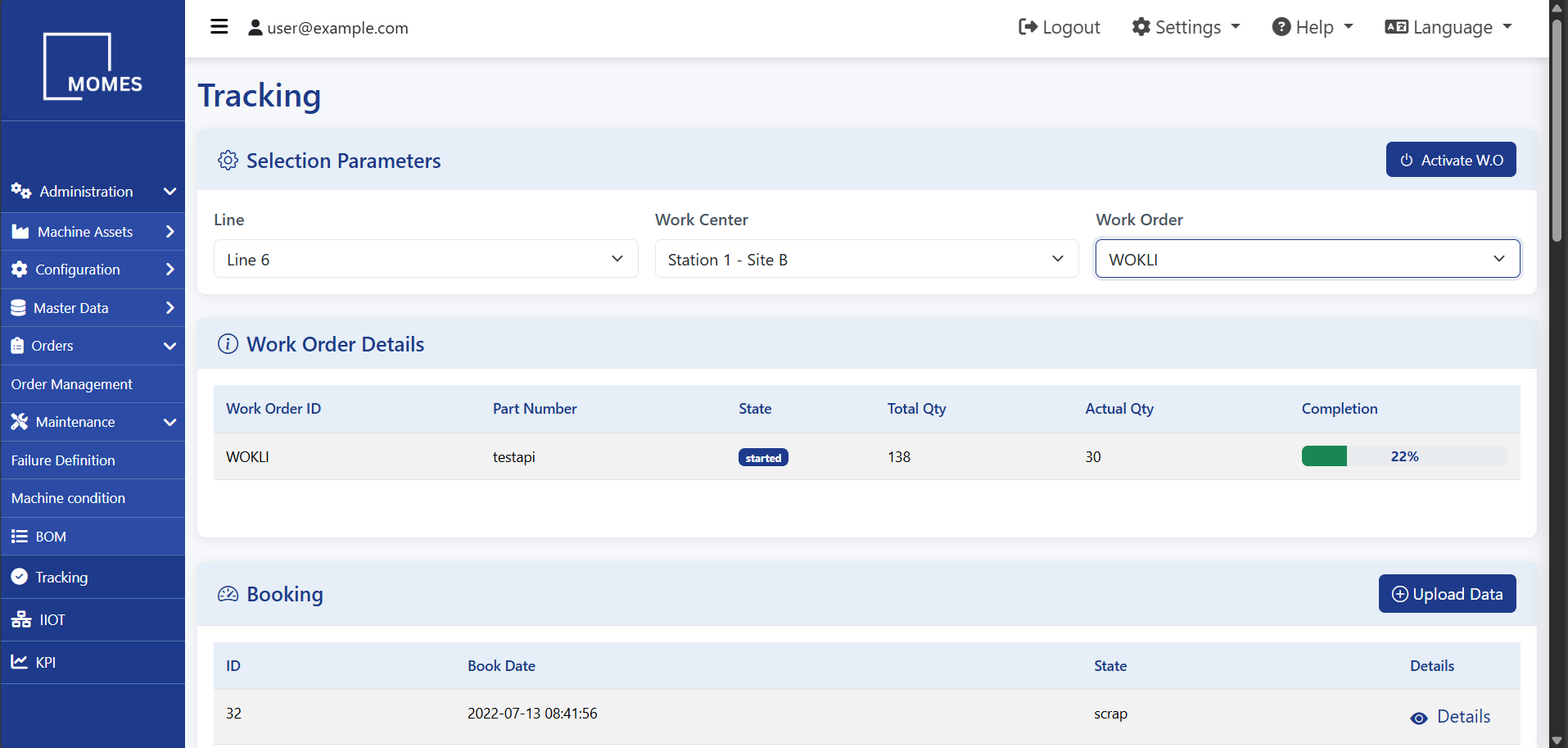Click the eye icon for booking 32
This screenshot has width=1568, height=748.
(1419, 718)
